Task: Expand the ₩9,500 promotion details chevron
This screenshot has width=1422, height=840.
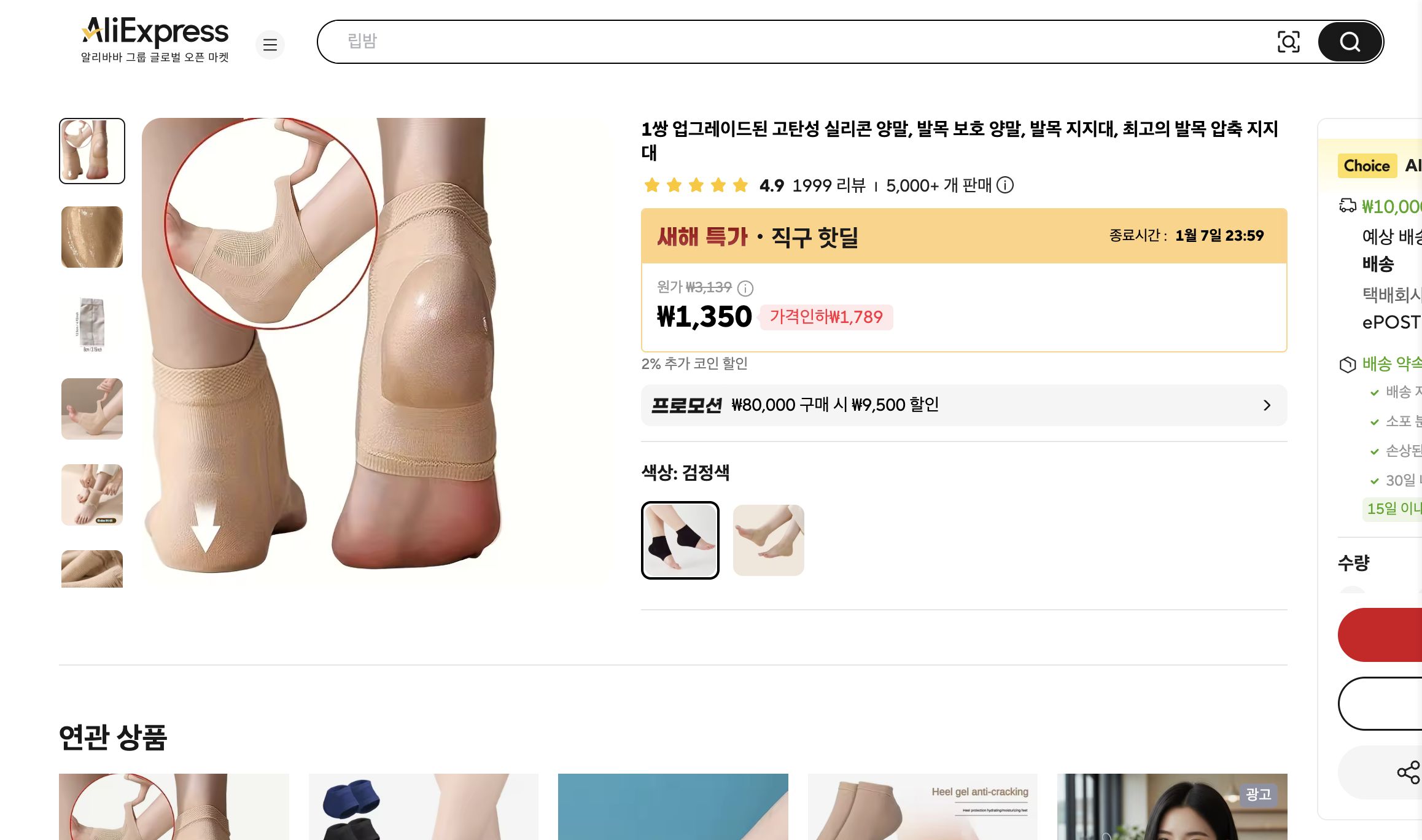Action: click(x=1266, y=405)
